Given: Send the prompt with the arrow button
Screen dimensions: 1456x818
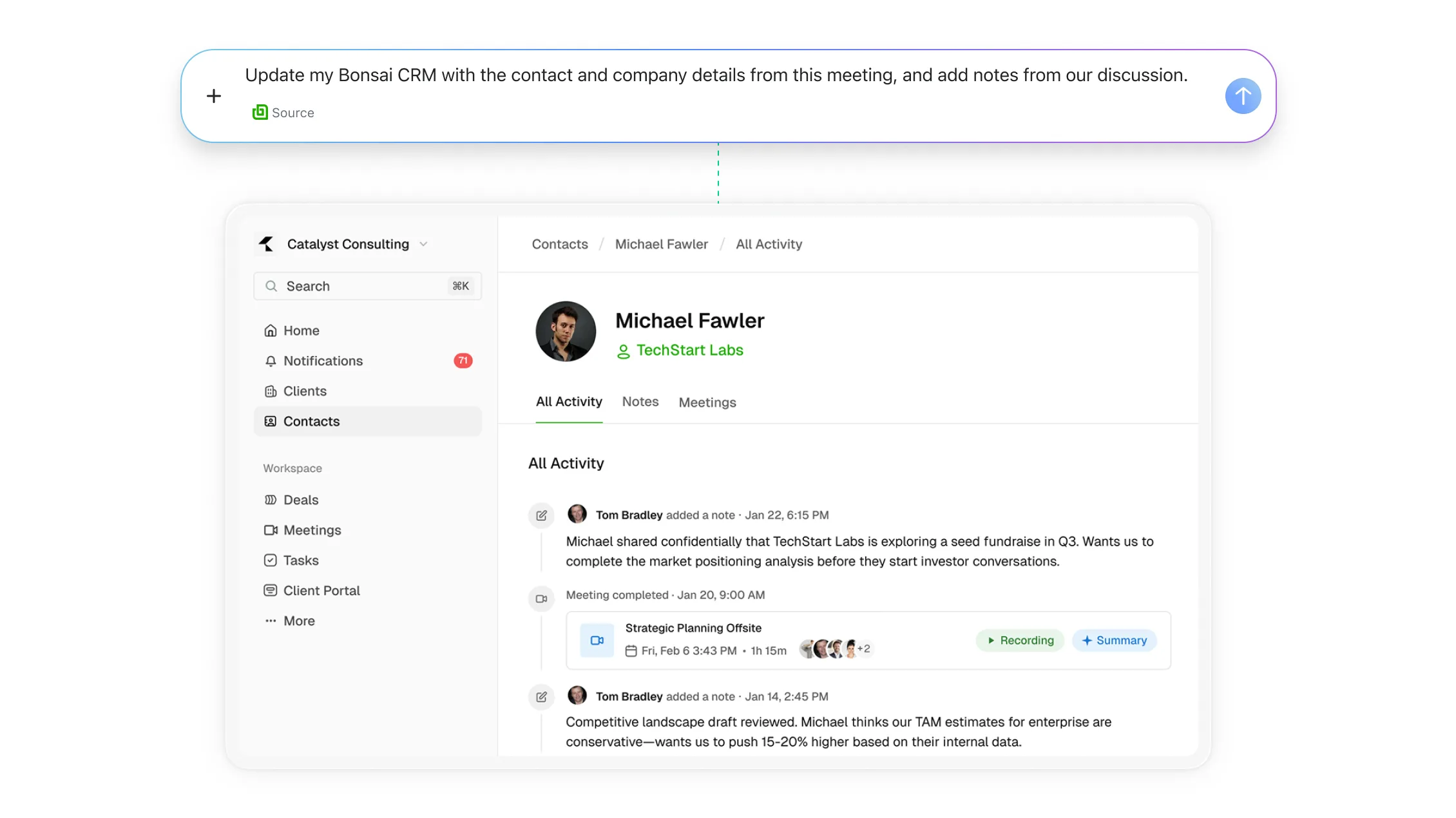Looking at the screenshot, I should point(1243,96).
